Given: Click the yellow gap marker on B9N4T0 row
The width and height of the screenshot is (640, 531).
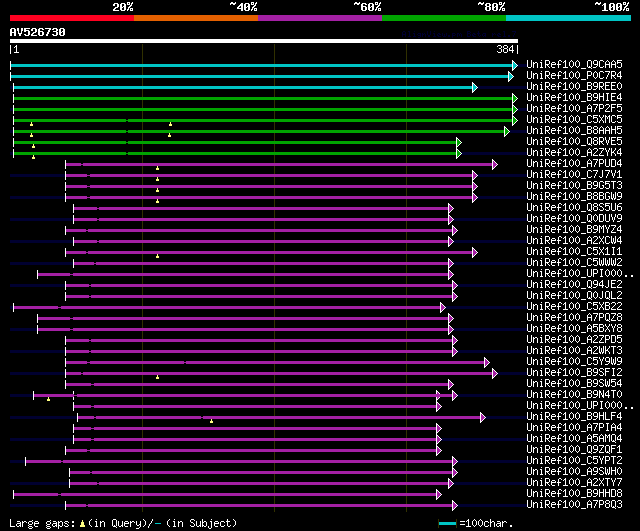Looking at the screenshot, I should [48, 399].
